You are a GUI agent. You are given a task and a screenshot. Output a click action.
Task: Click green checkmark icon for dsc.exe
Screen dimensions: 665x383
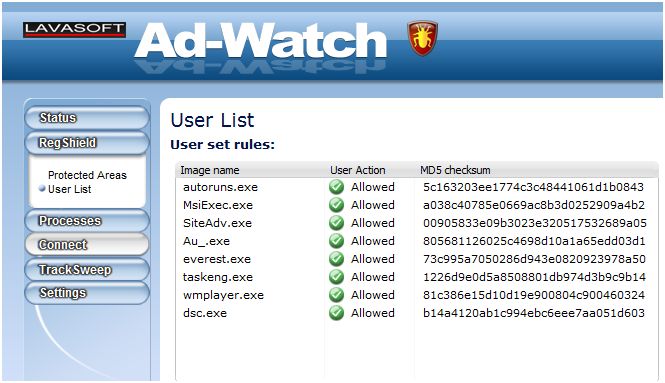336,313
